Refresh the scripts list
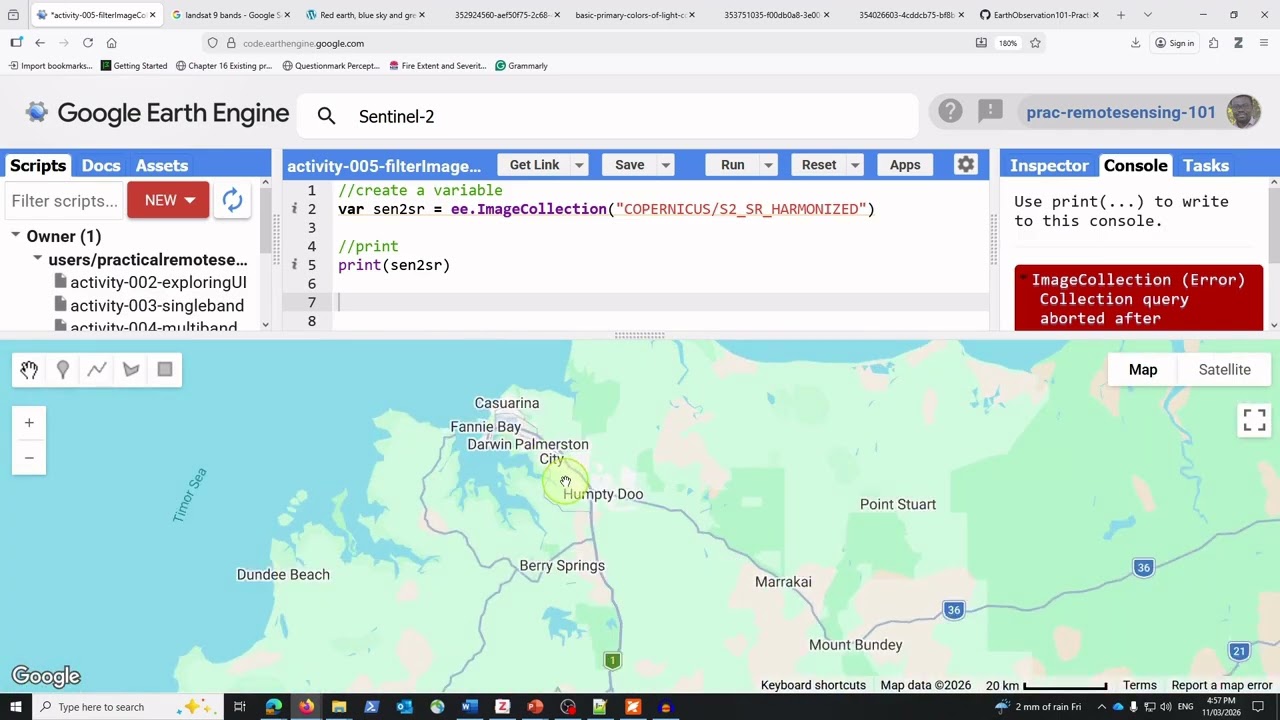 [x=232, y=200]
